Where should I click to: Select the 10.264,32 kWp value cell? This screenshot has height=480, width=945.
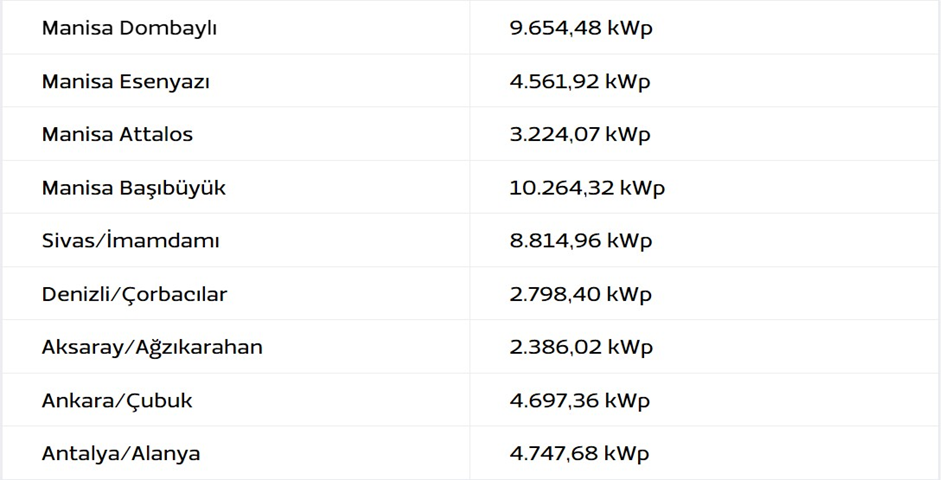[586, 188]
